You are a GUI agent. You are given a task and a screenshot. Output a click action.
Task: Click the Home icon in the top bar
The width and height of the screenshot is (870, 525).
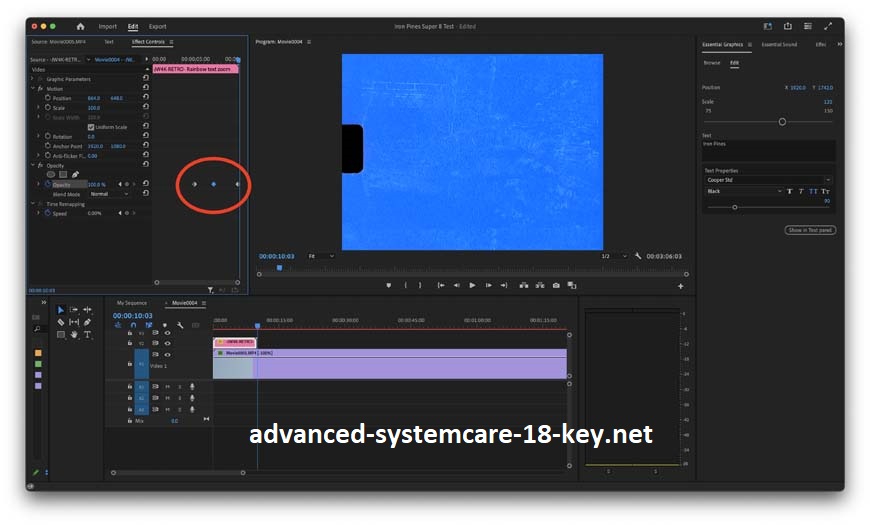coord(80,26)
